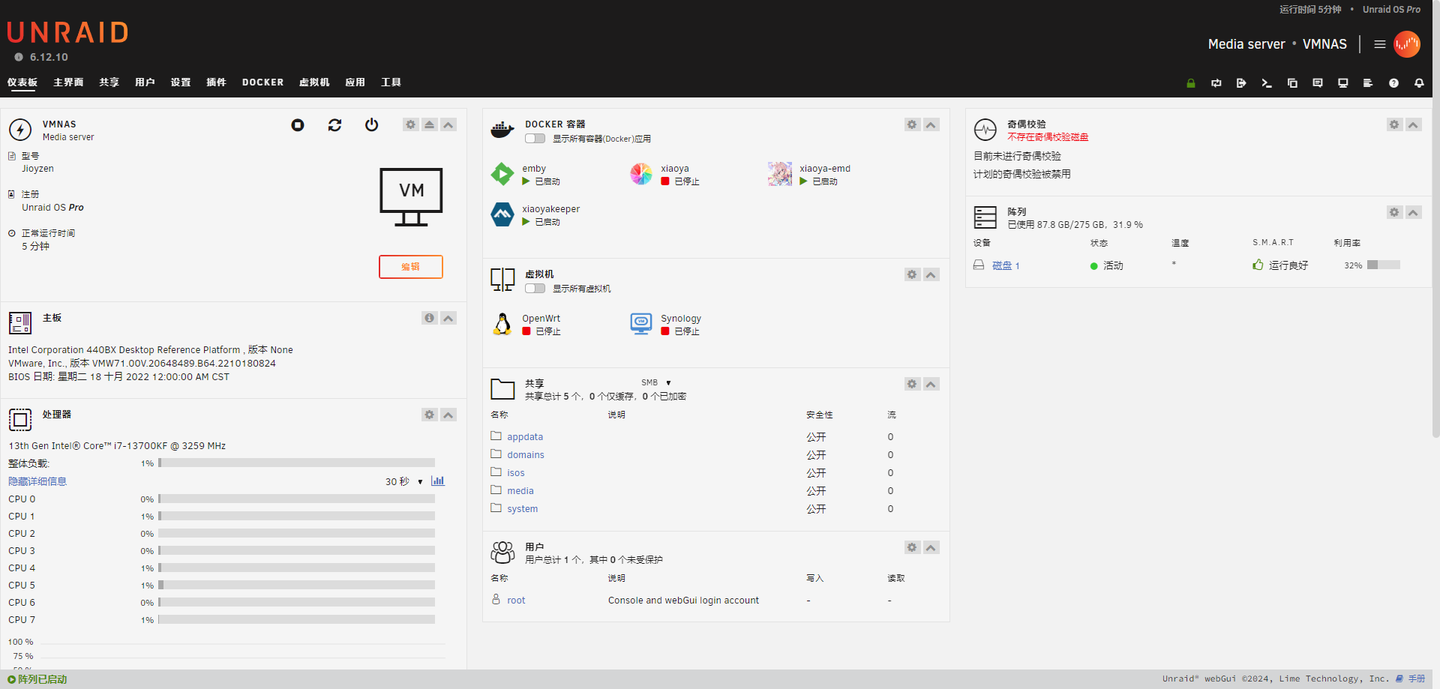Open the emby container icon
Viewport: 1440px width, 689px height.
[502, 174]
